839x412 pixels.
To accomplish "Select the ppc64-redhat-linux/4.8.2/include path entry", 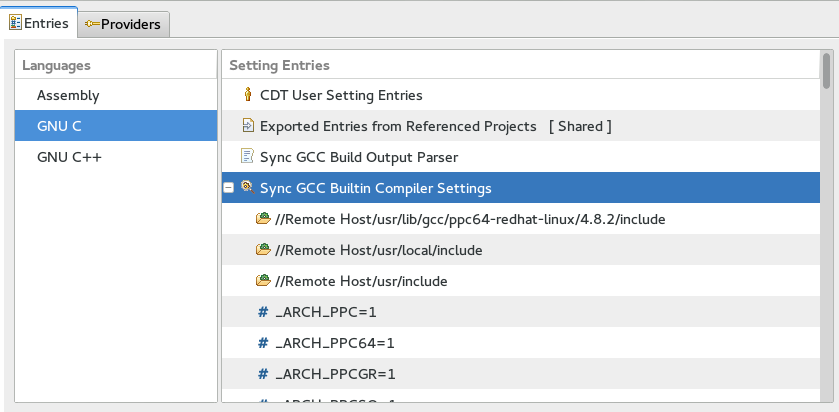I will (x=521, y=219).
